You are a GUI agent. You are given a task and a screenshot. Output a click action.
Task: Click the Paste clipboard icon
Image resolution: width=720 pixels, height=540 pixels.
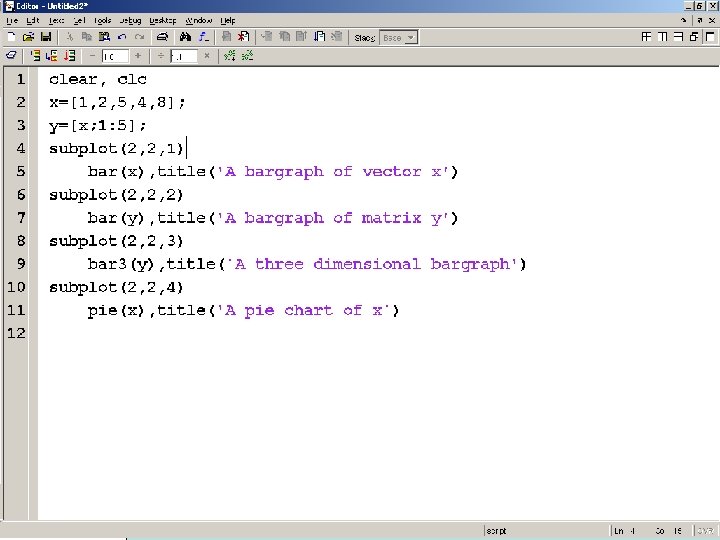click(104, 37)
